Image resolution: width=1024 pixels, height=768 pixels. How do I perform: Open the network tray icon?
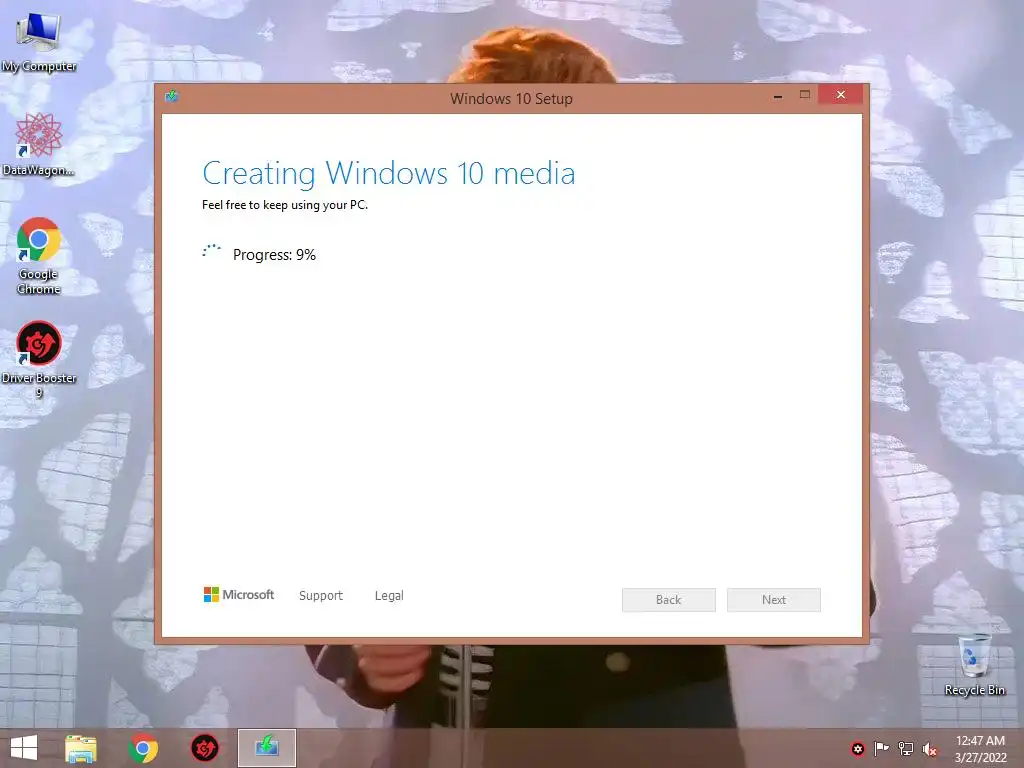point(906,749)
